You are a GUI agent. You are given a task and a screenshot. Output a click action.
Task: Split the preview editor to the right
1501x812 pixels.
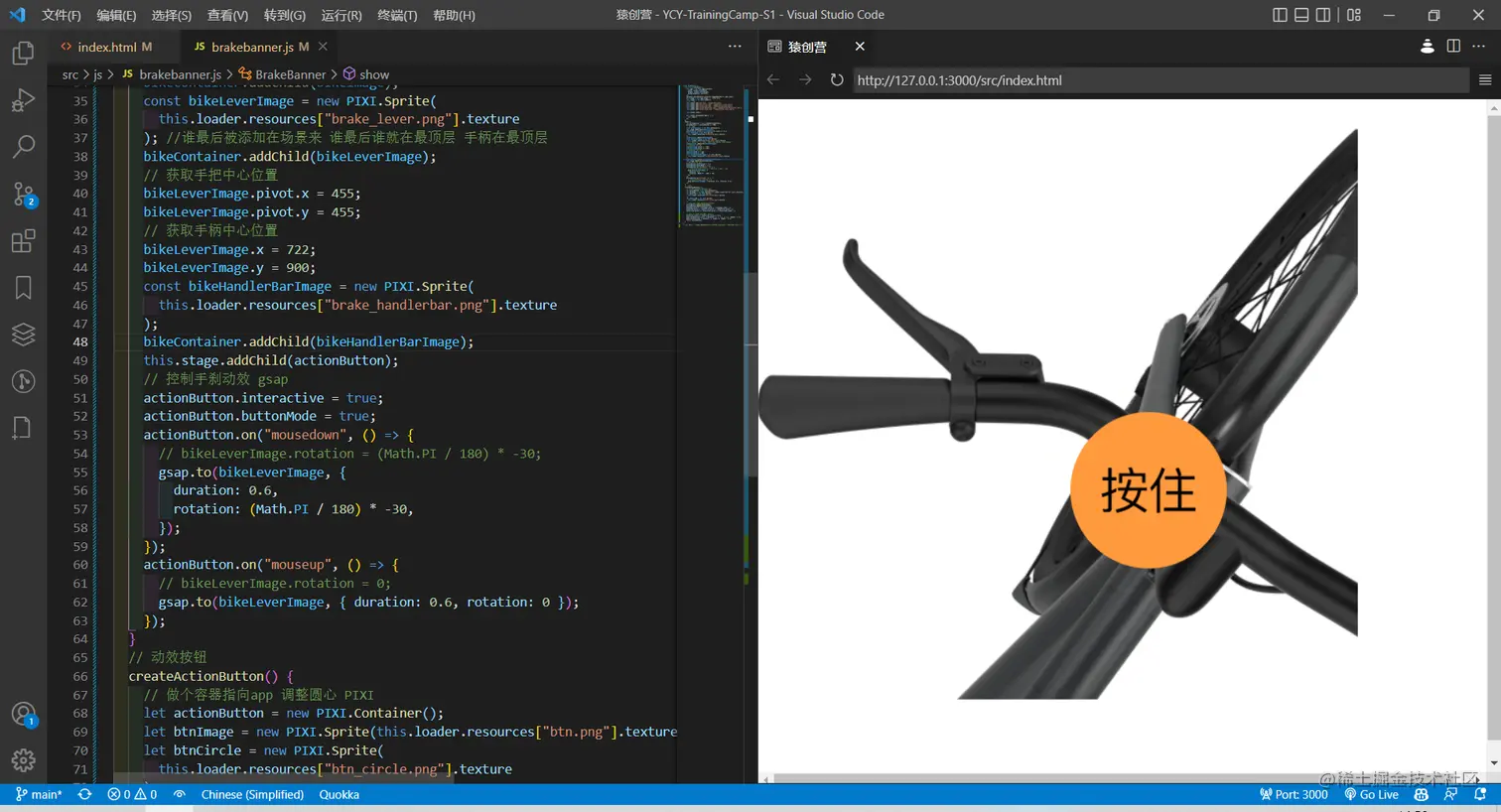[x=1453, y=47]
